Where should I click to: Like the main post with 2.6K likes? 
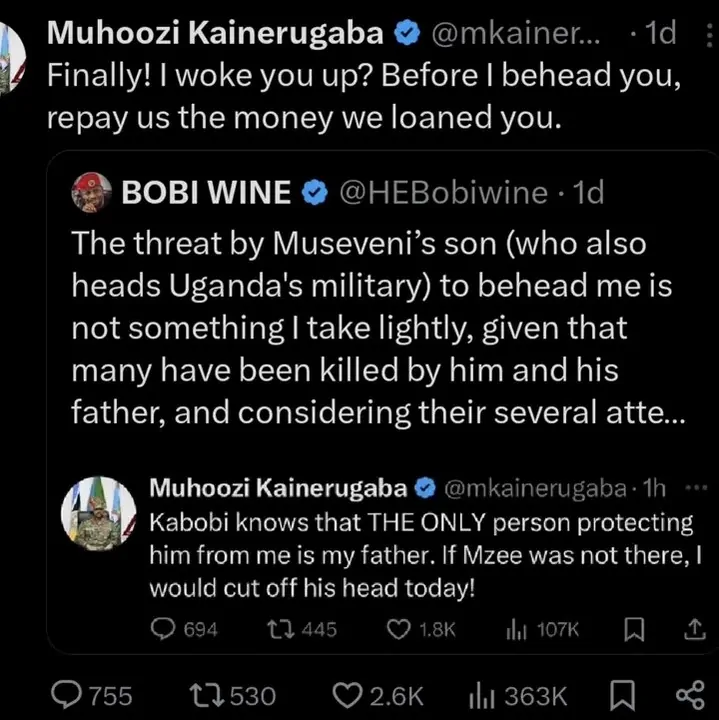pos(346,695)
